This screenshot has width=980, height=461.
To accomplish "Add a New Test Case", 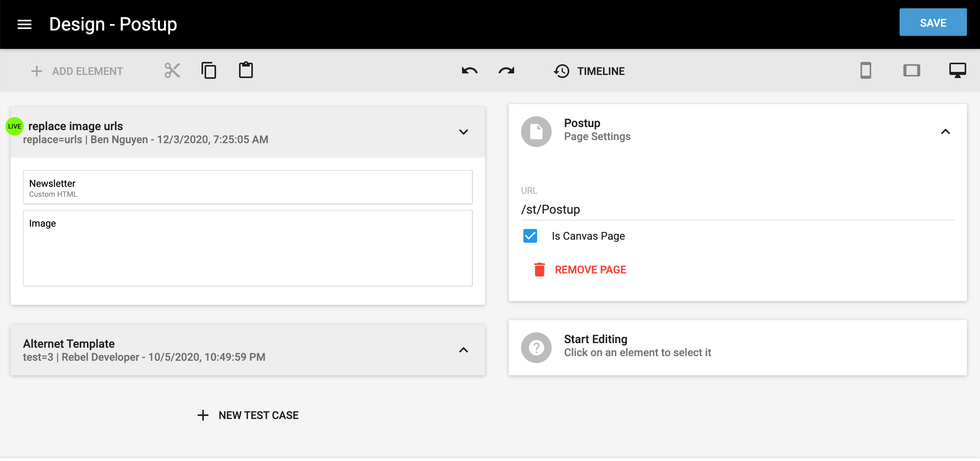I will (x=247, y=415).
